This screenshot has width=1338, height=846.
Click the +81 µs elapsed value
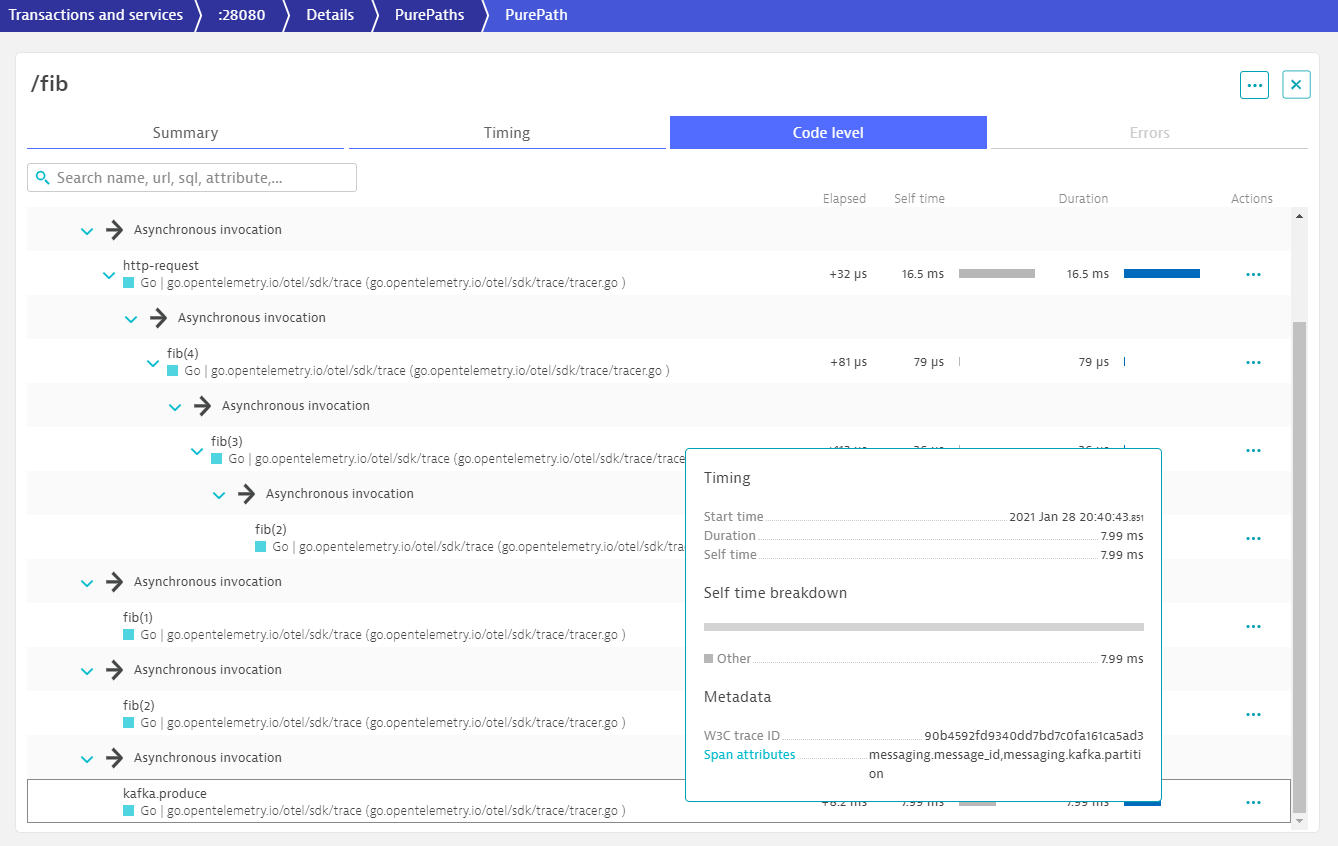(848, 362)
